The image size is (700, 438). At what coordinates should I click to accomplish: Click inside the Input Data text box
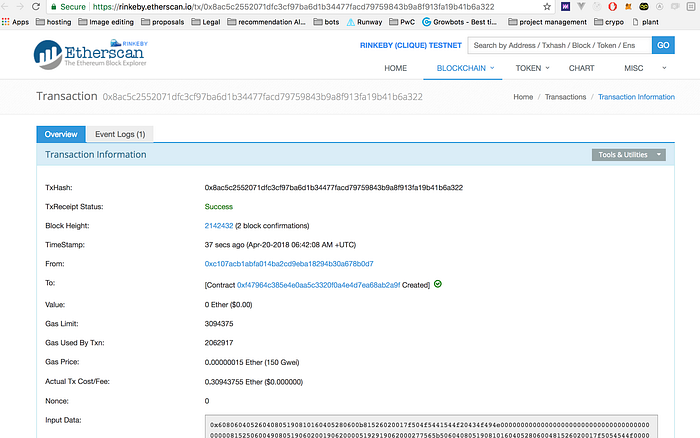click(x=431, y=427)
